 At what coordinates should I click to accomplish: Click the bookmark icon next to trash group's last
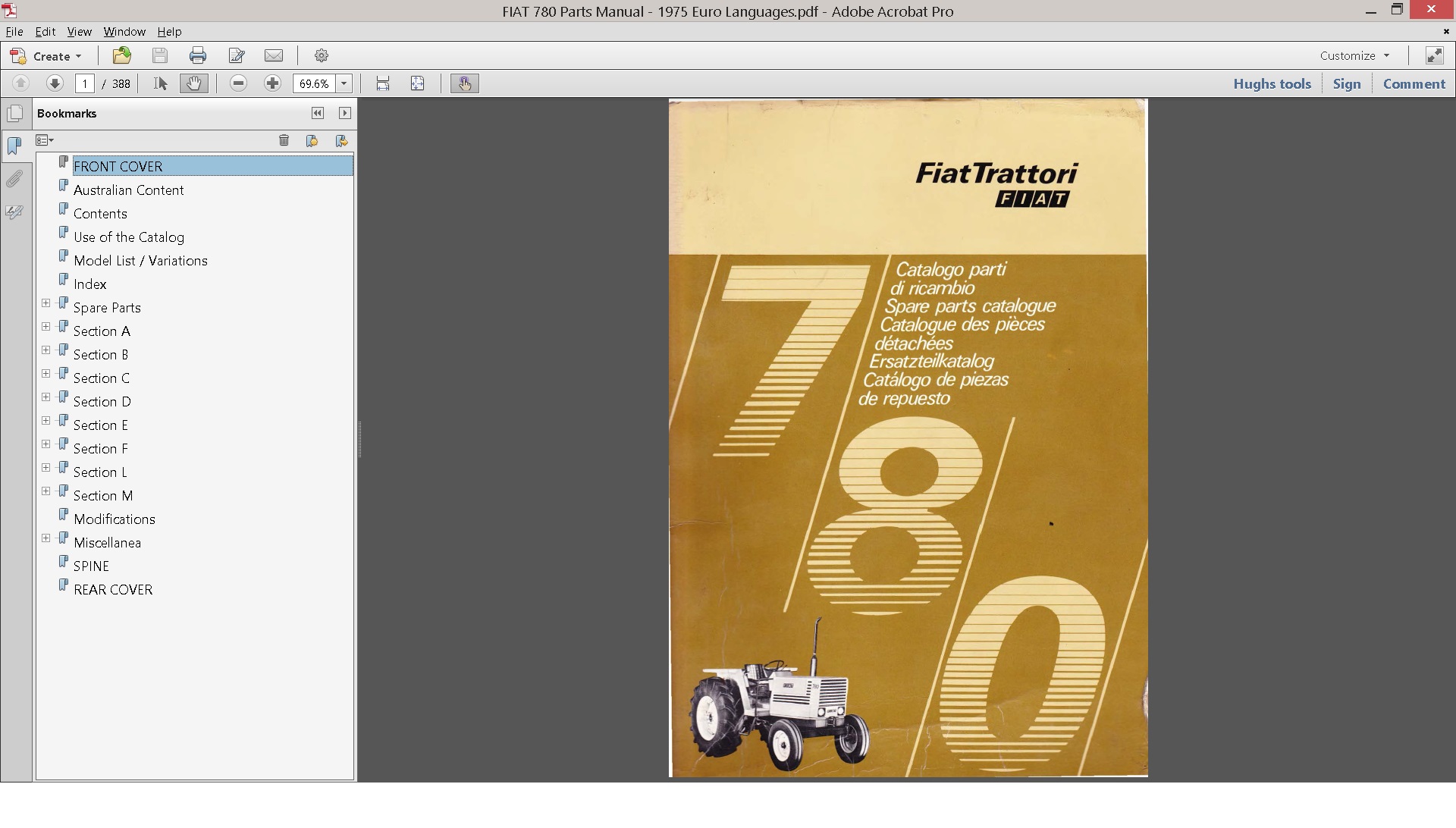341,140
